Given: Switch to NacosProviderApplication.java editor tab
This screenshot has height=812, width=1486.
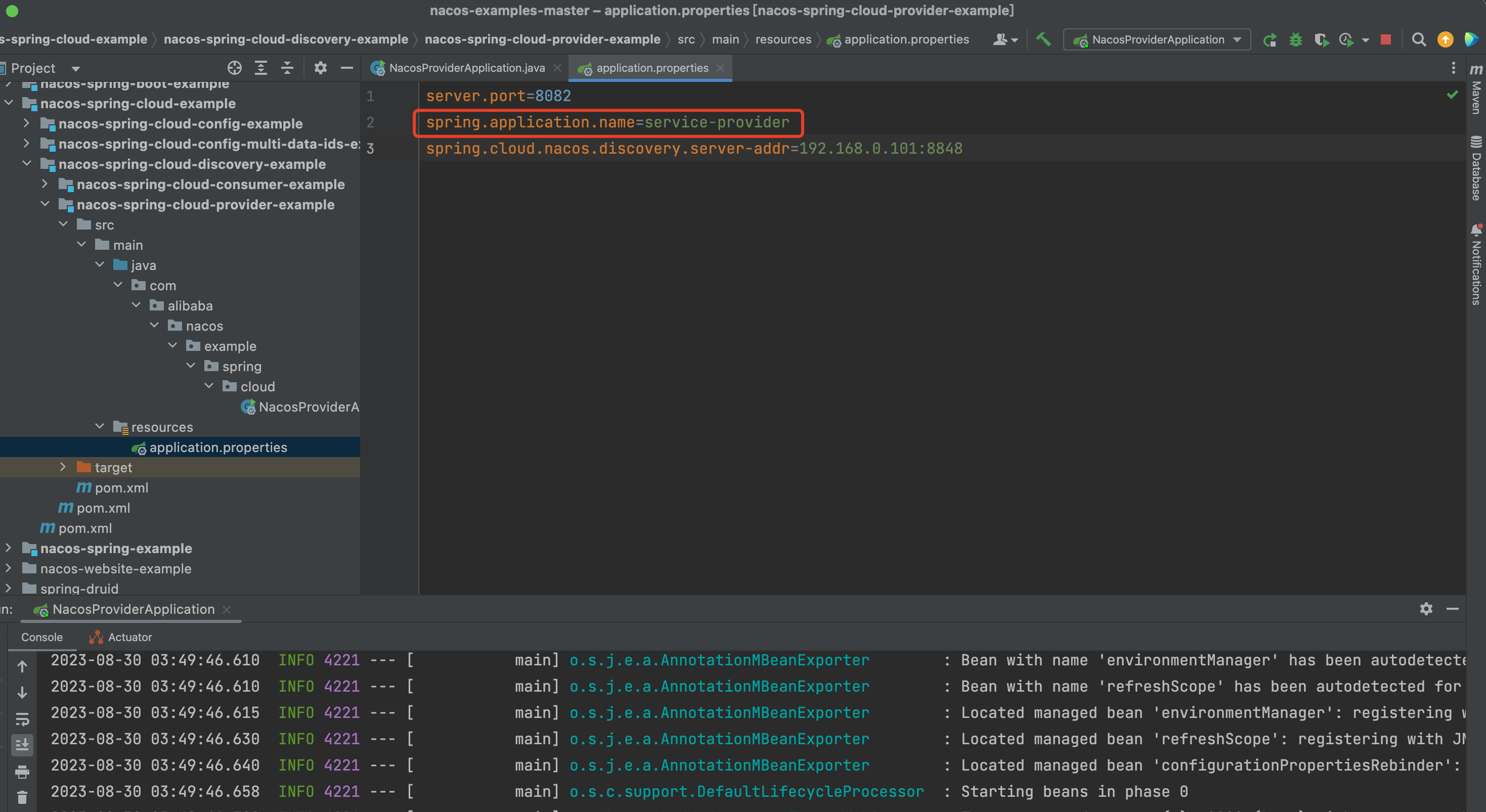Looking at the screenshot, I should (x=466, y=68).
